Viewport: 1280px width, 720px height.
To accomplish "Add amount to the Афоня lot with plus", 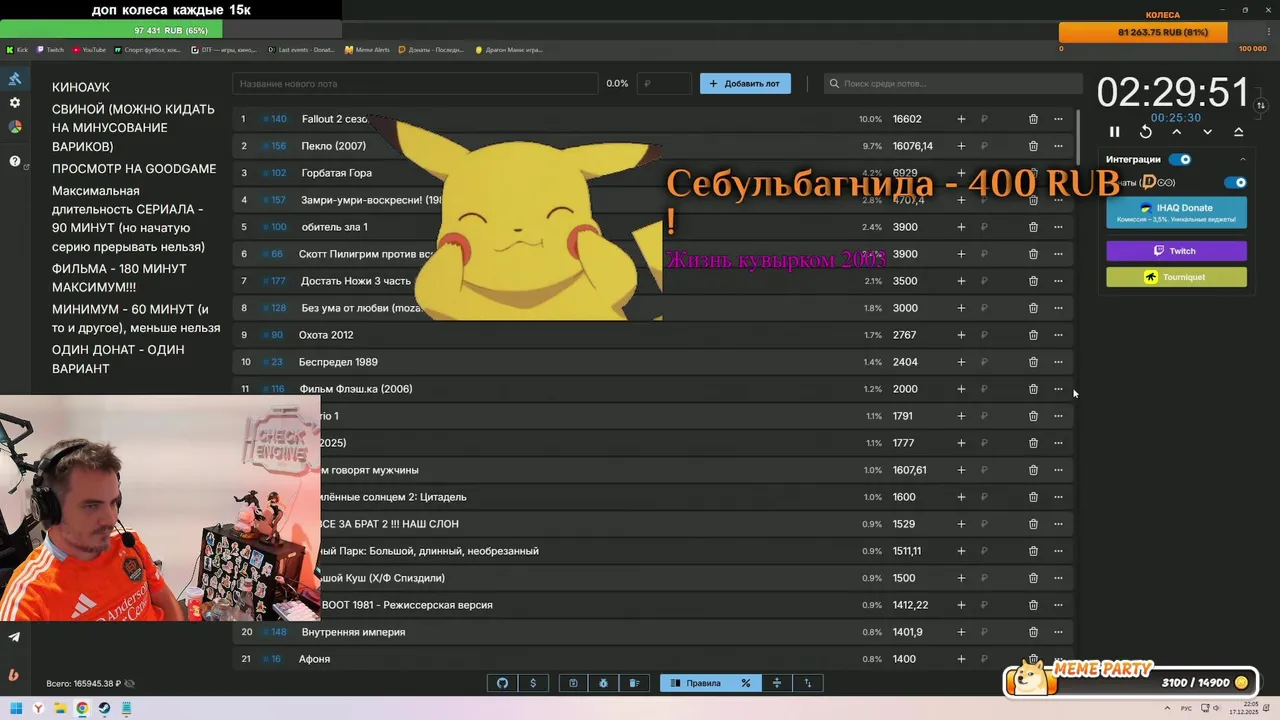I will coord(961,659).
